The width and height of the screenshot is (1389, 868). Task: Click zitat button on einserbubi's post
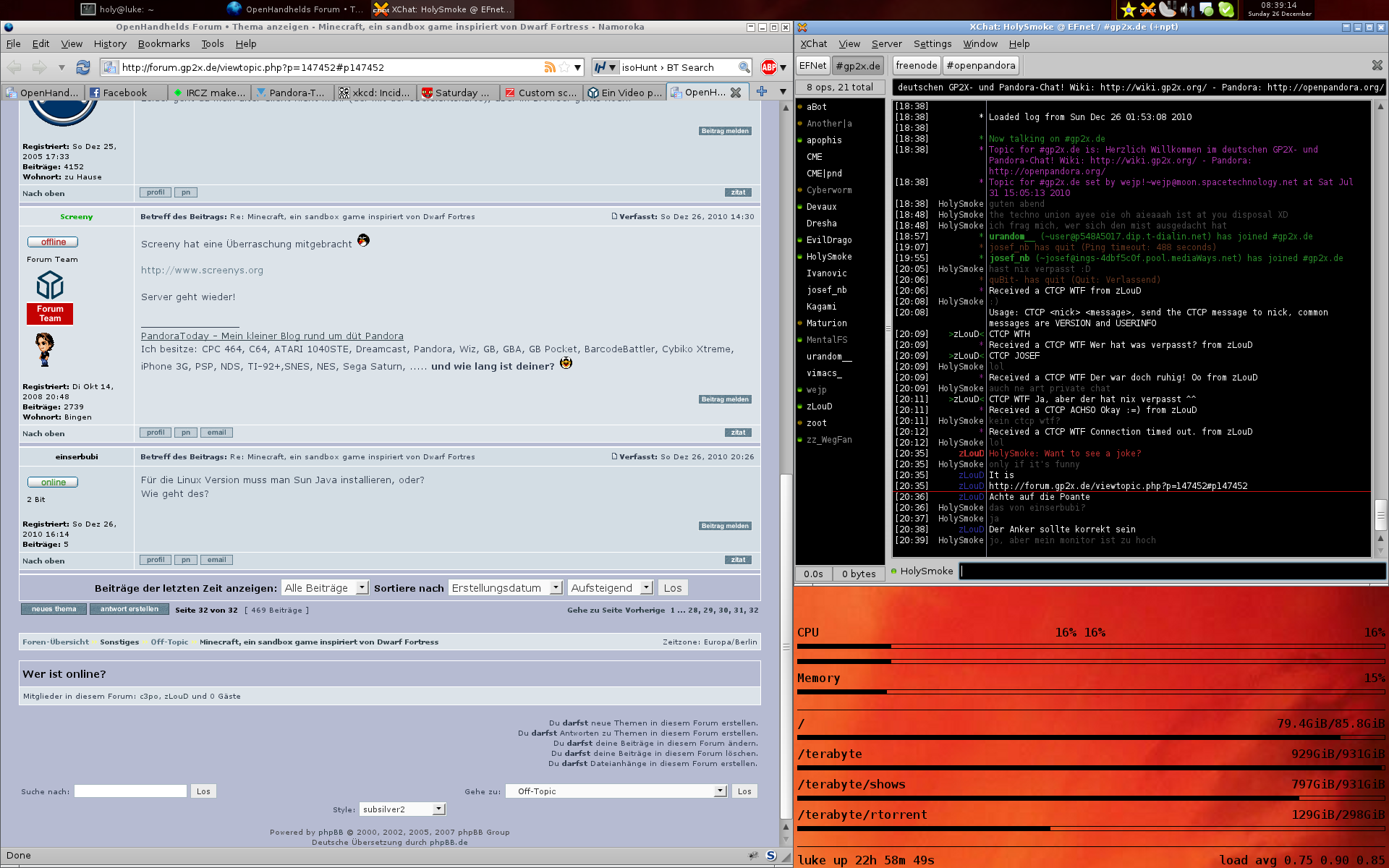pyautogui.click(x=738, y=560)
